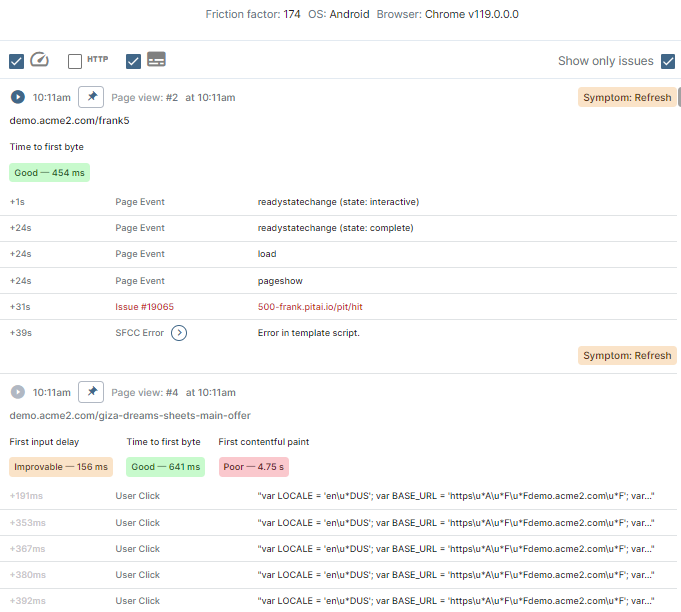The height and width of the screenshot is (612, 681).
Task: Click the Poor 4.75 s paint badge
Action: (253, 466)
